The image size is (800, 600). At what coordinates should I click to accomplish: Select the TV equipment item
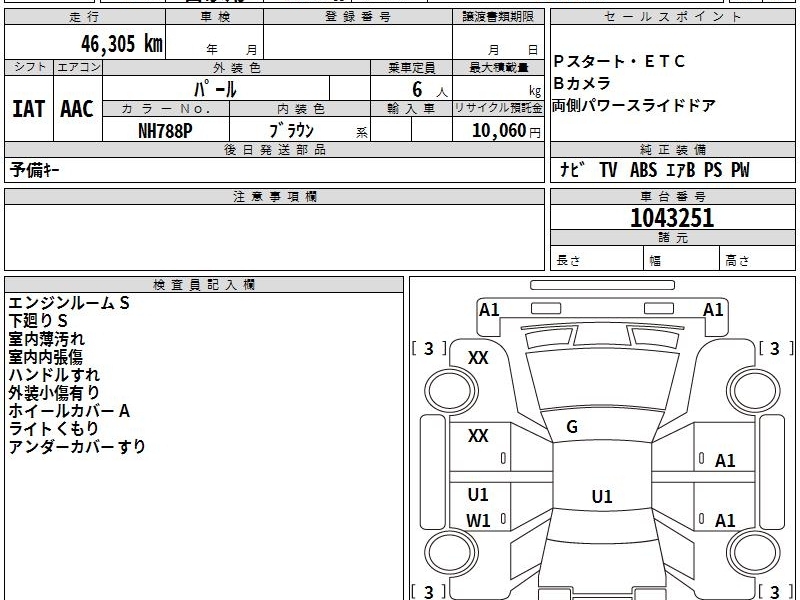coord(608,169)
